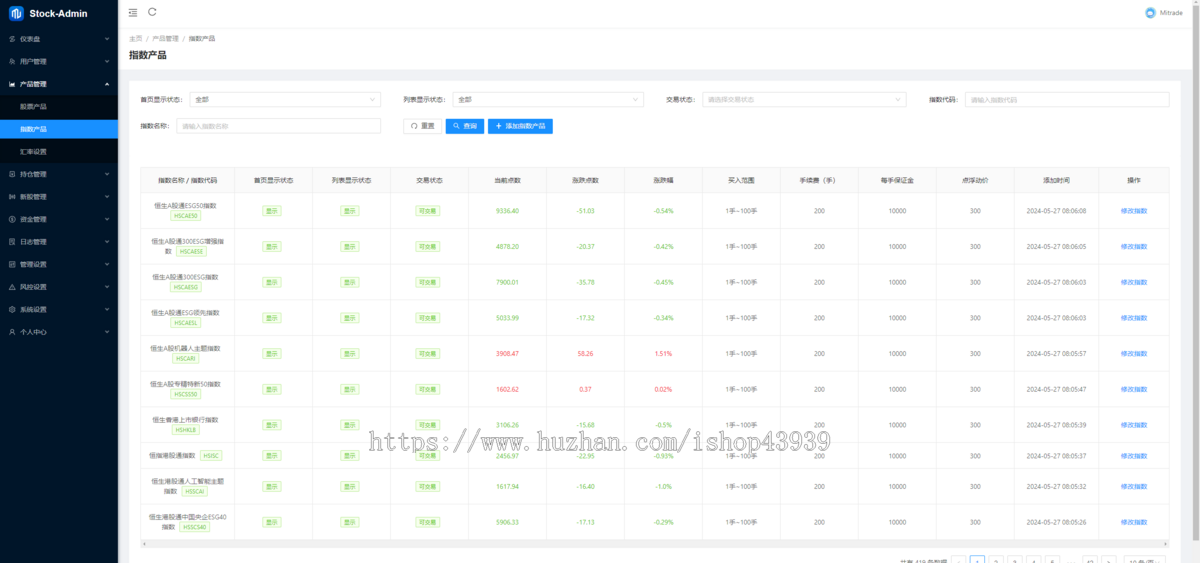Click the table's horizontal scrollbar
1200x563 pixels.
click(x=655, y=544)
